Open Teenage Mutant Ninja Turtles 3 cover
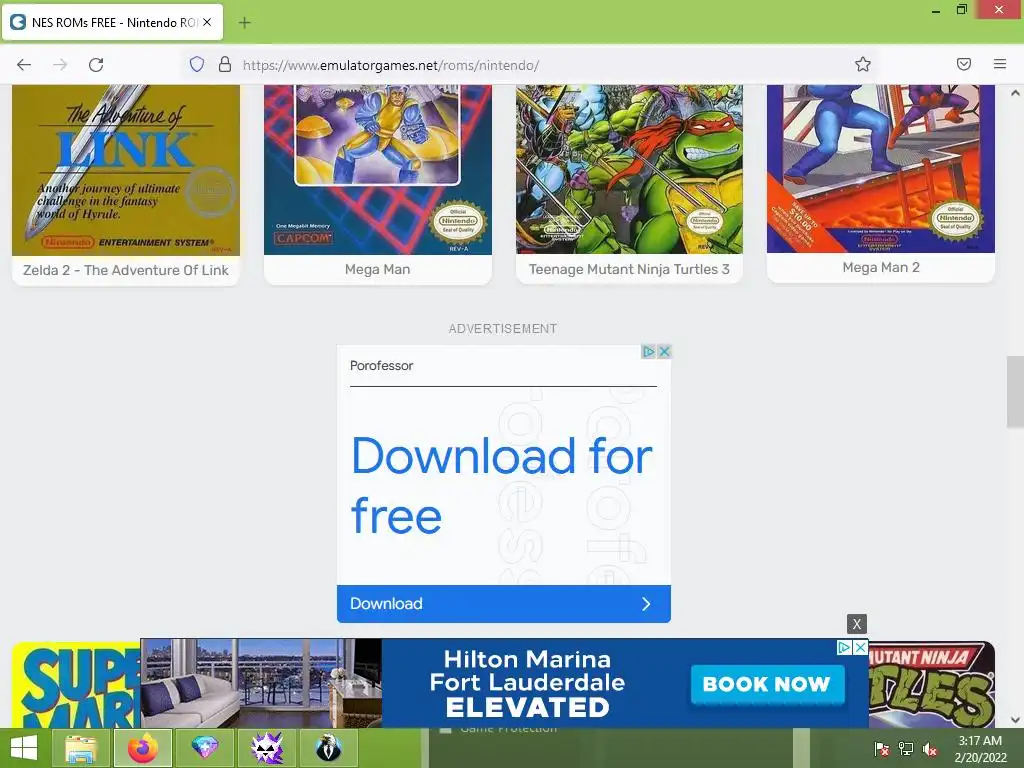The width and height of the screenshot is (1024, 768). (x=629, y=169)
